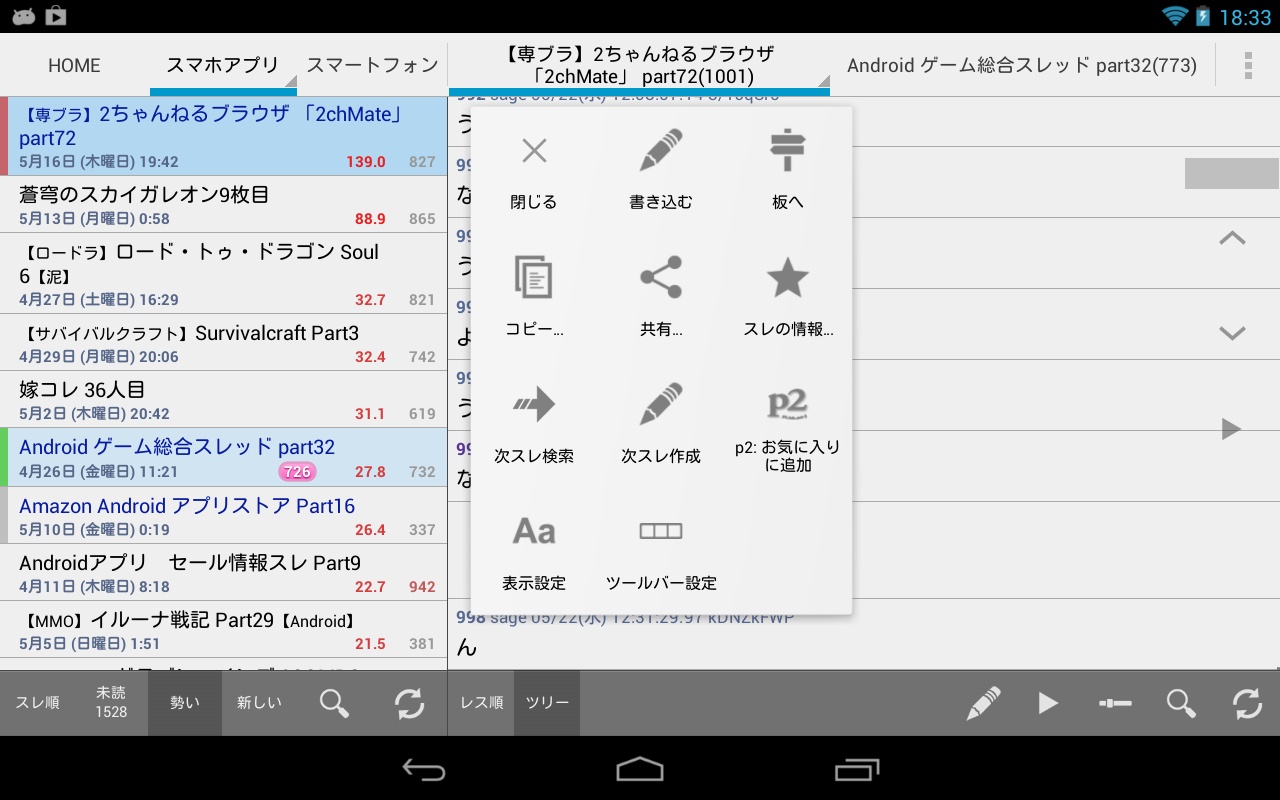Screen dimensions: 1280x800
Task: Tap the clock 18:33 in status bar
Action: pyautogui.click(x=1245, y=17)
